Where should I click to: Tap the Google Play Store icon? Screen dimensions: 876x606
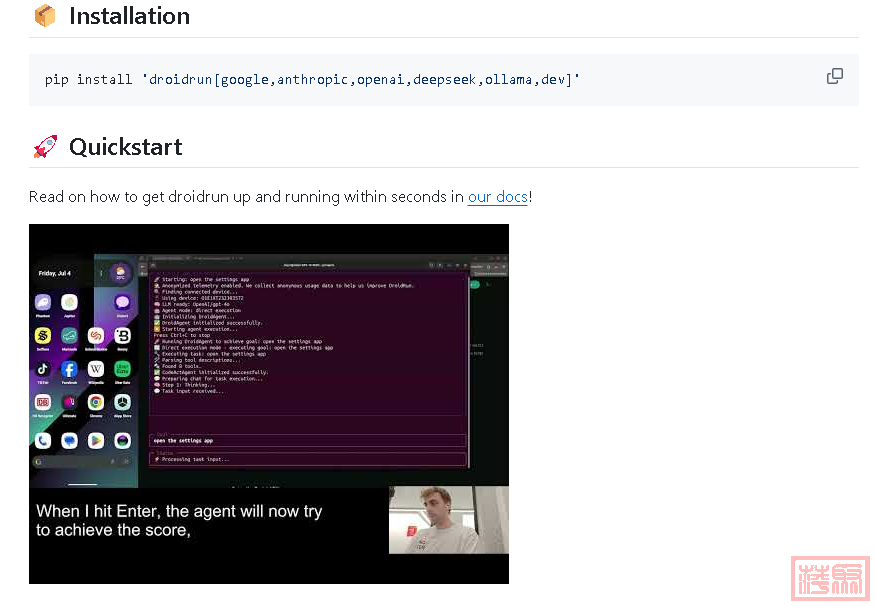tap(96, 440)
